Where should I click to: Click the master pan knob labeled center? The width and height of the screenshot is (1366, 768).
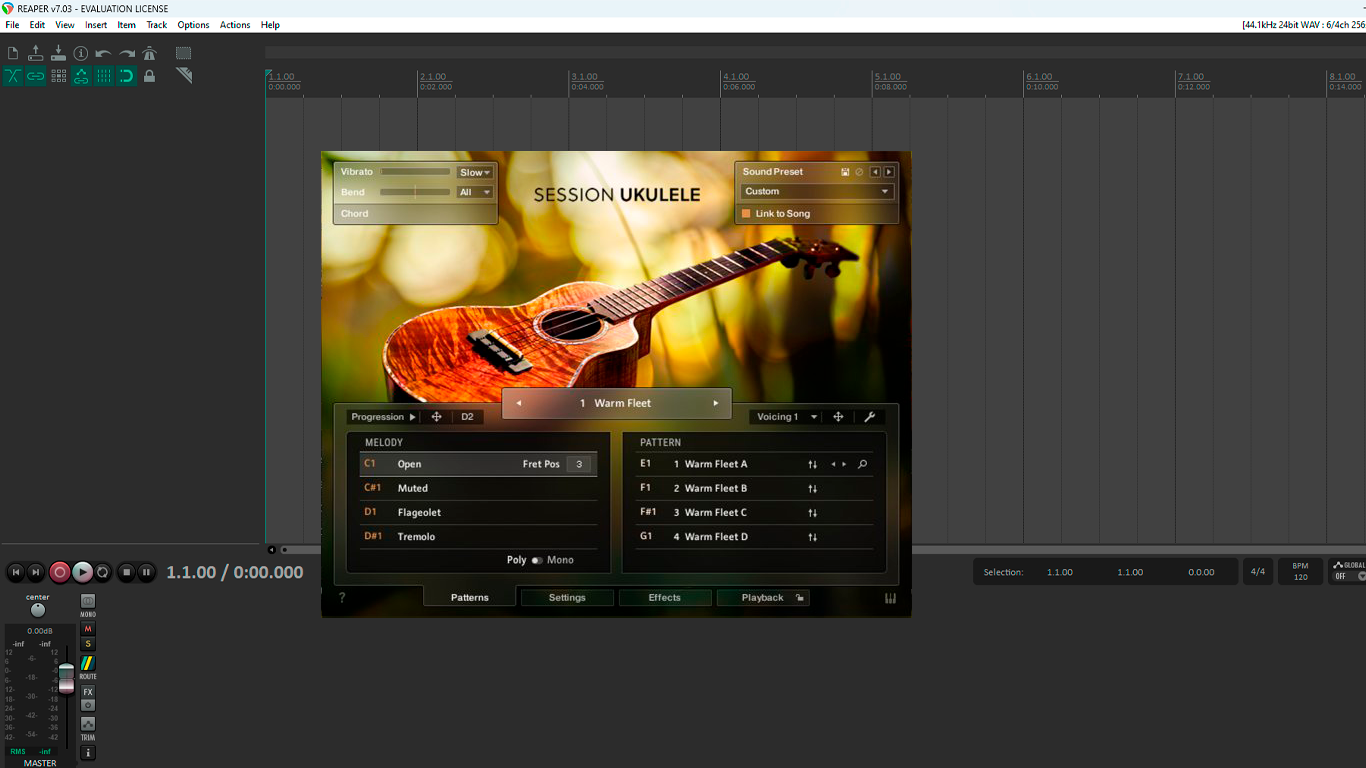(x=38, y=610)
